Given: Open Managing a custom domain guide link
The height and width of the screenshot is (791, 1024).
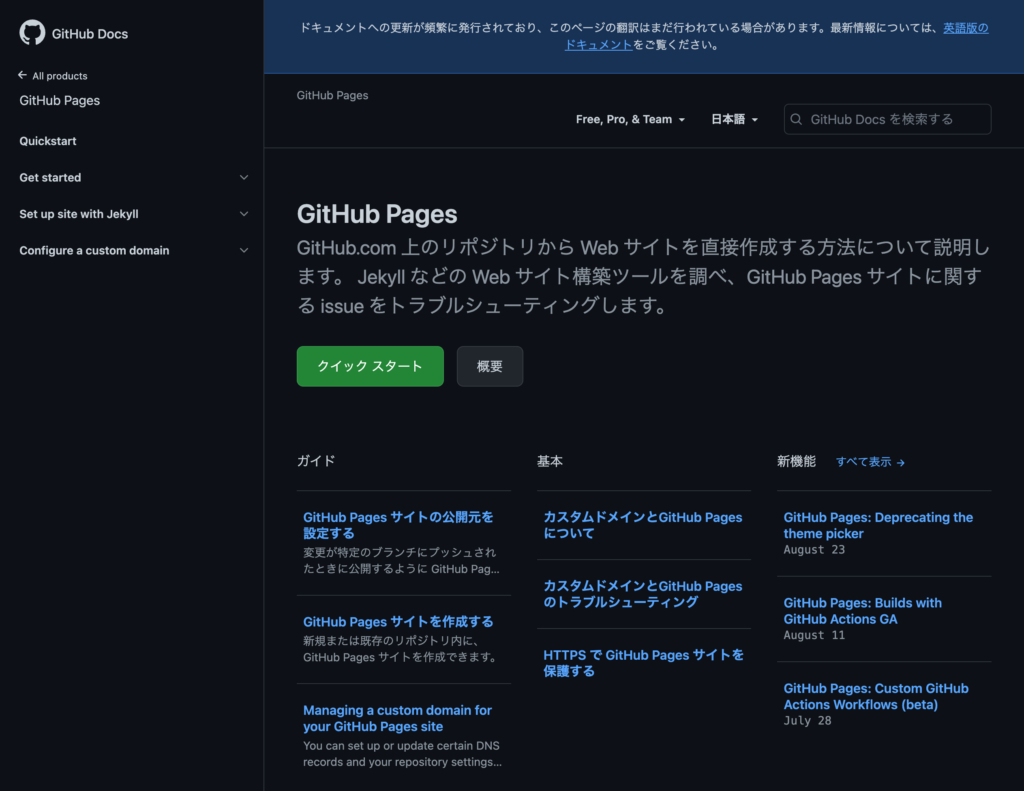Looking at the screenshot, I should 397,718.
